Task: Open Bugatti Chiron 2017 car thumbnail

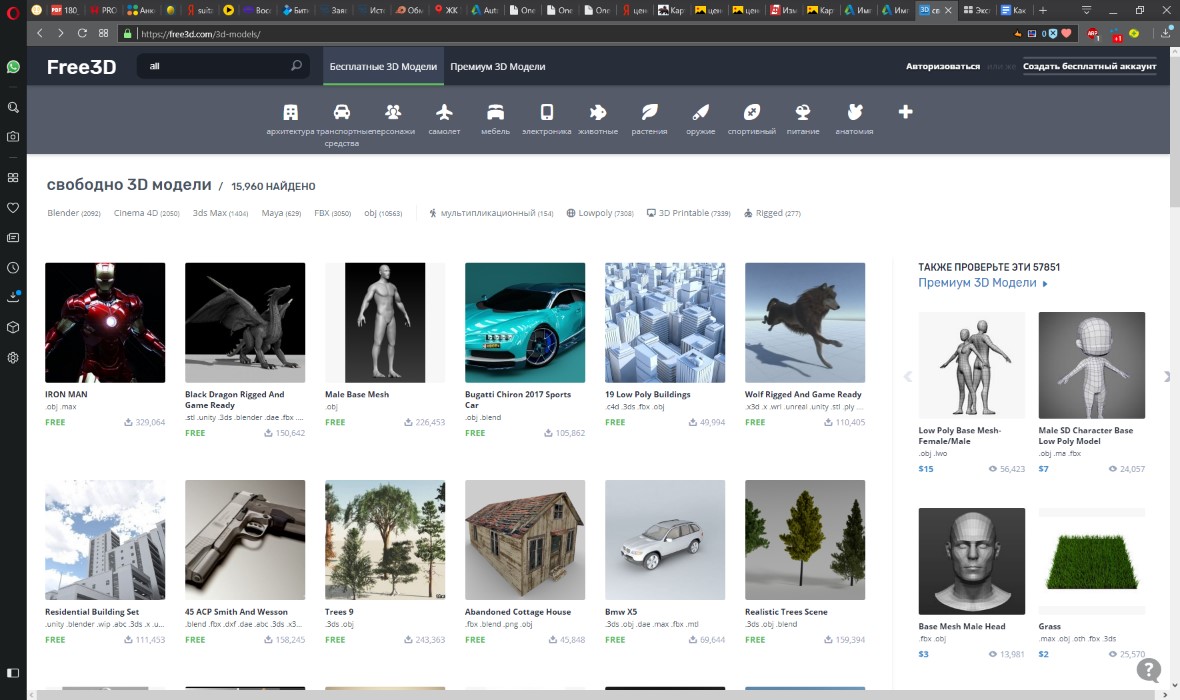Action: point(525,322)
